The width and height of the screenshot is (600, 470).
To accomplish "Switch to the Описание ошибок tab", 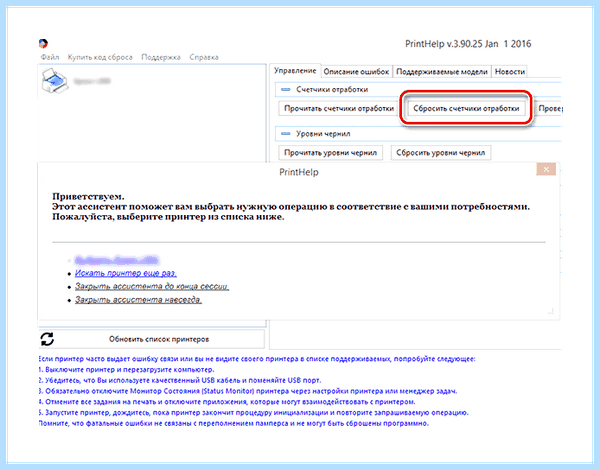I will tap(356, 72).
